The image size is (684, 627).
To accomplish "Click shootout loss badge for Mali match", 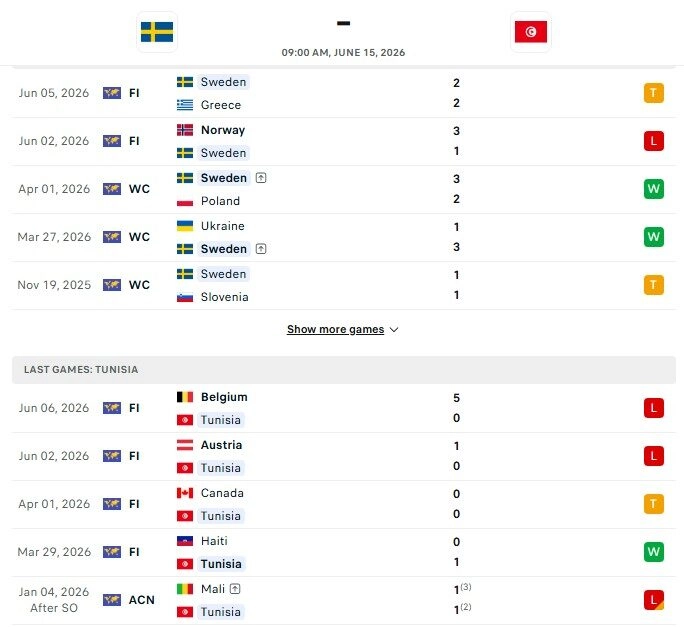I will point(653,600).
